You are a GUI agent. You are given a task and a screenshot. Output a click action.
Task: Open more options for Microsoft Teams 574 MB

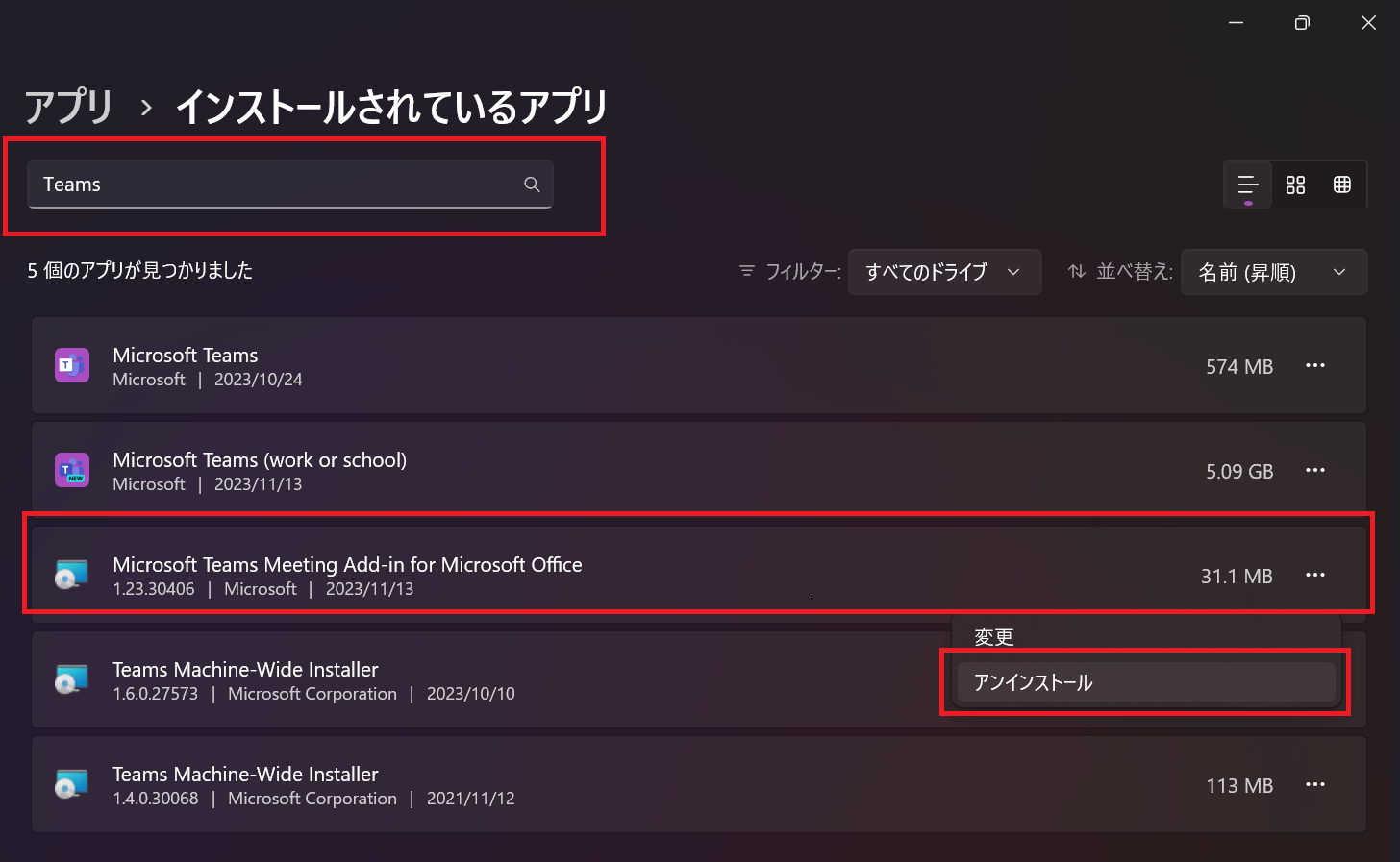click(x=1315, y=365)
